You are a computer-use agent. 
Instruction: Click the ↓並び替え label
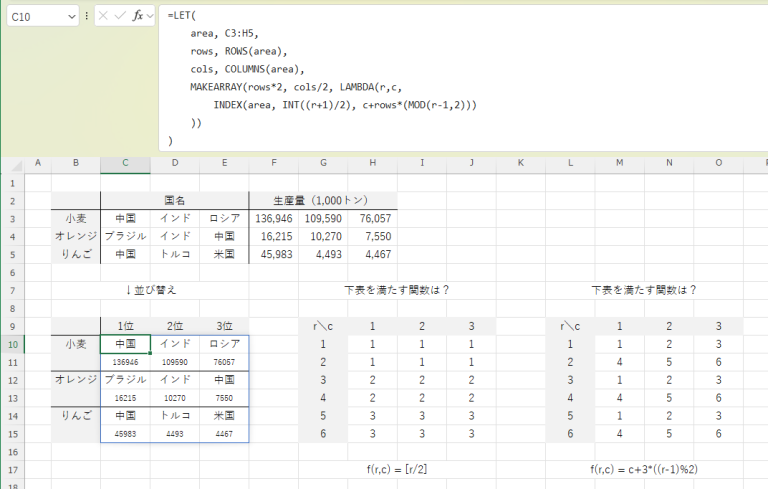[150, 290]
